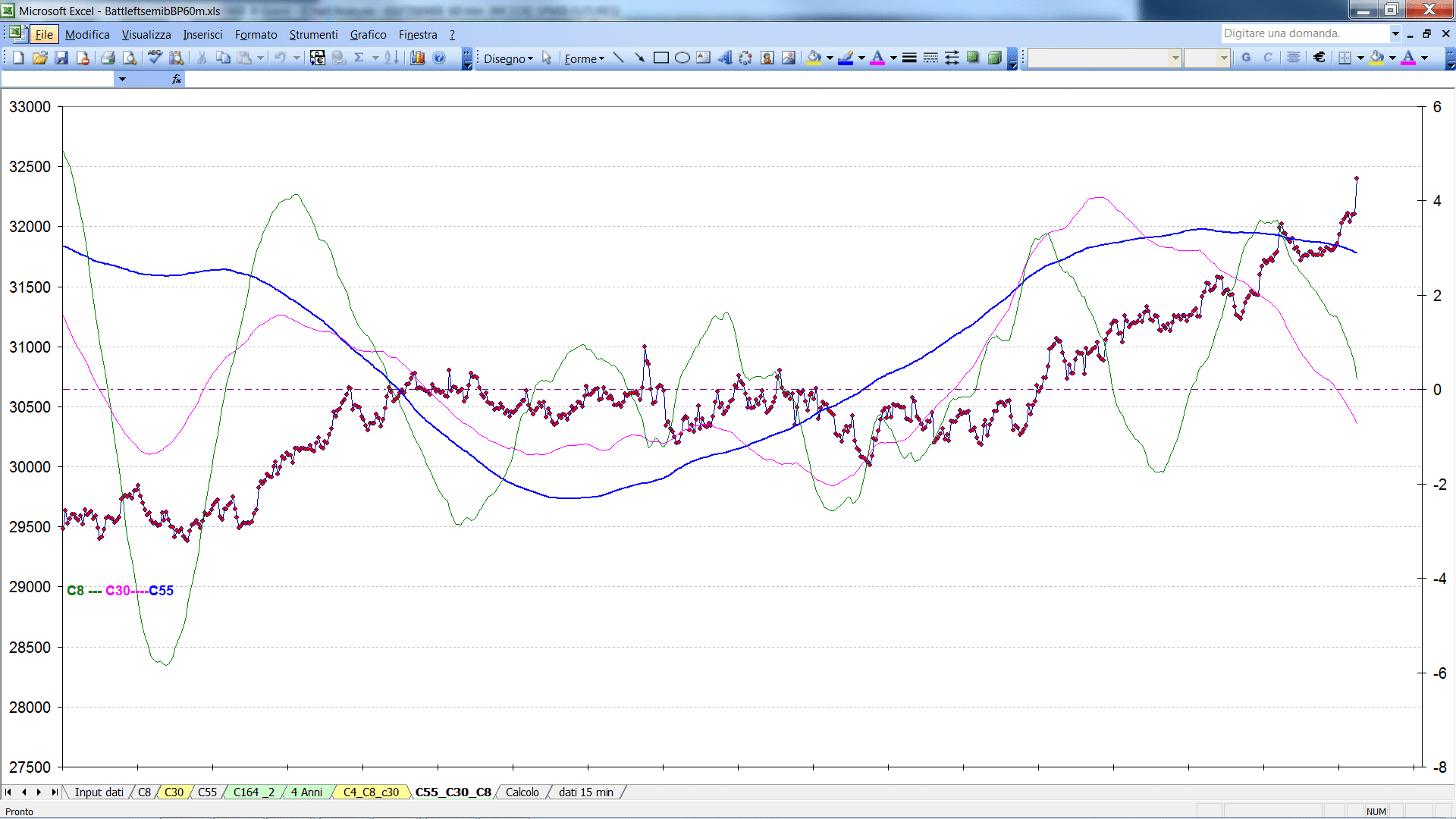Insert WordArt from the Drawing toolbar
The width and height of the screenshot is (1456, 819).
[x=725, y=58]
